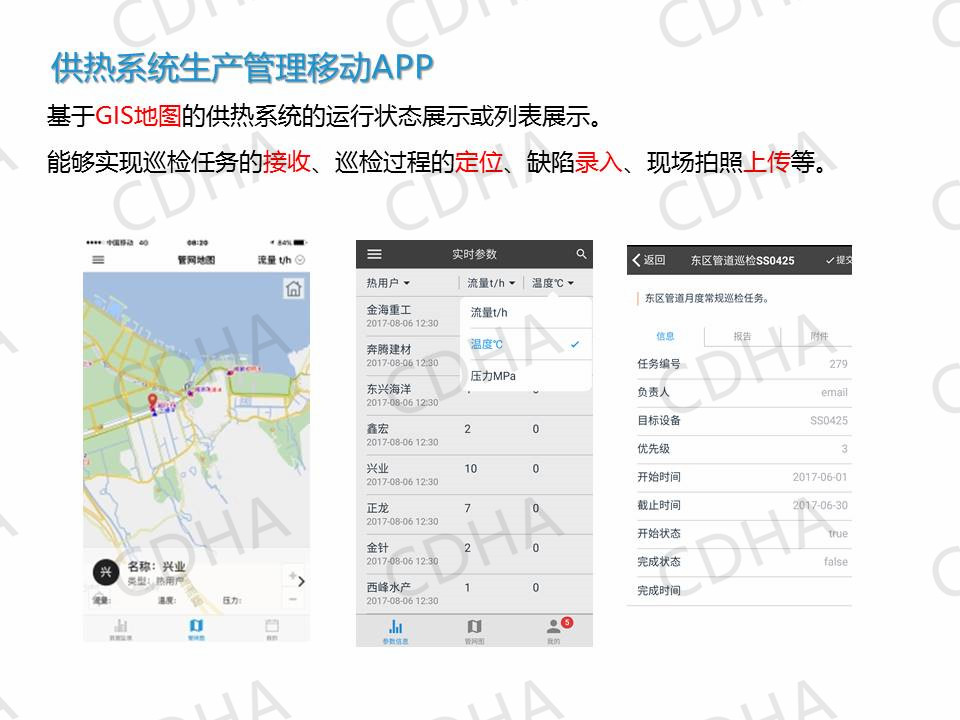
Task: Tap the 目标设备 row showing SS0425
Action: 740,421
